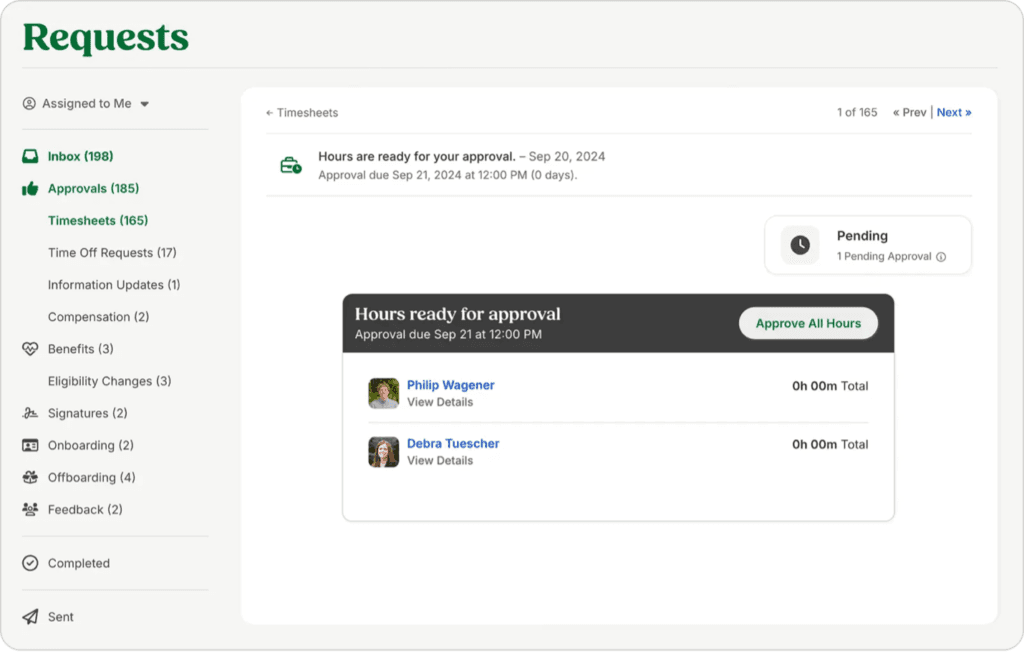This screenshot has height=654, width=1024.
Task: Click the Inbox tray icon
Action: click(x=30, y=157)
